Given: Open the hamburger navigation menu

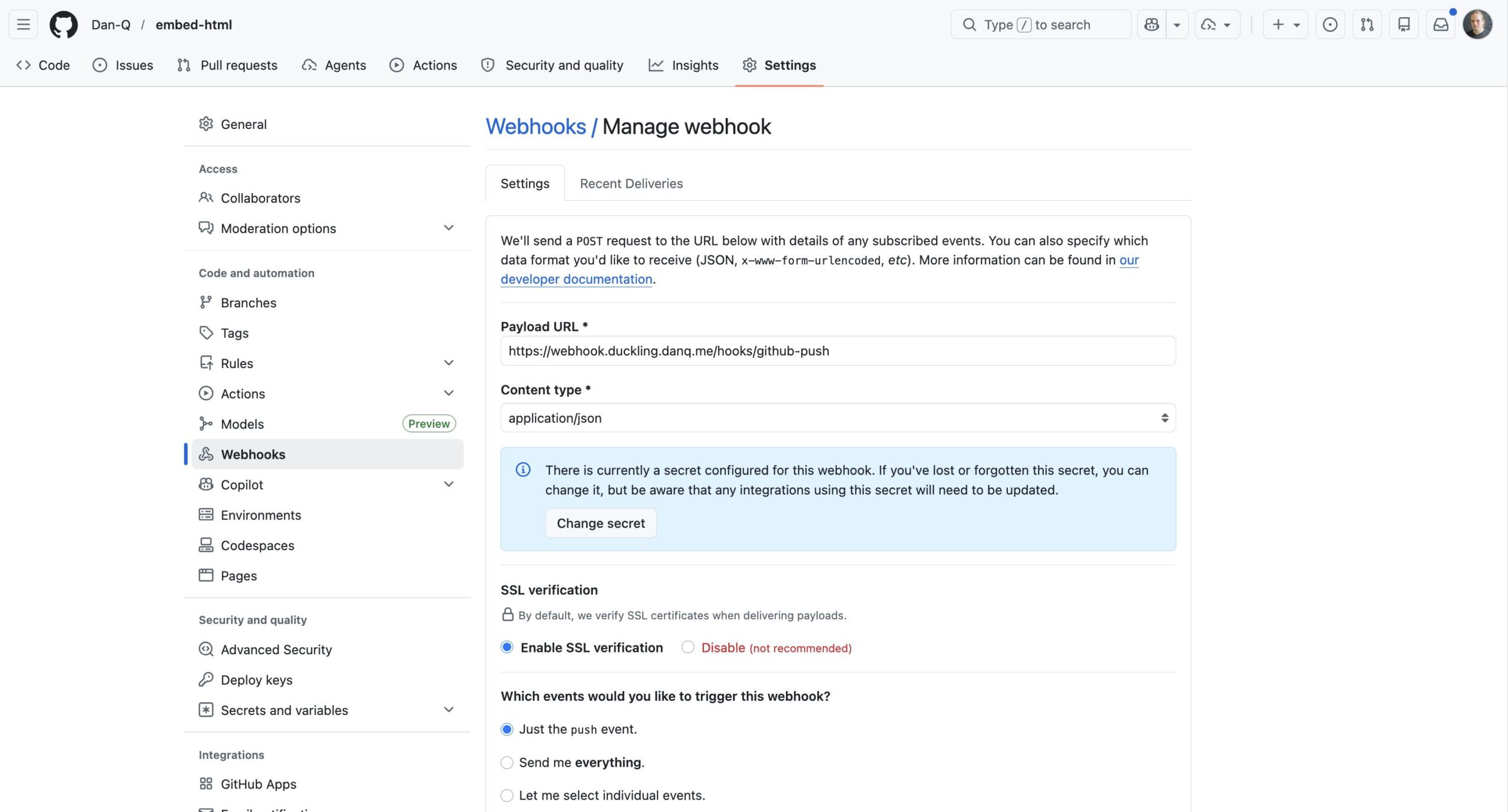Looking at the screenshot, I should [24, 24].
